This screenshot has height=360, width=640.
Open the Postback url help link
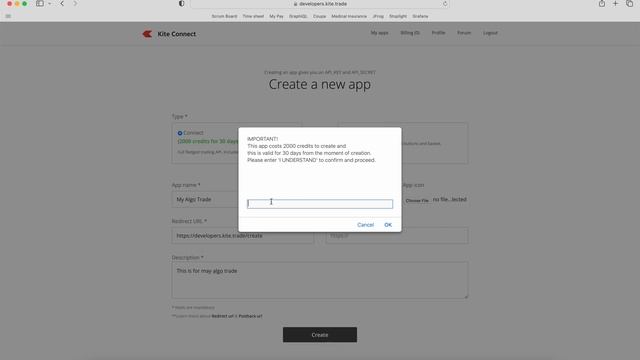click(250, 316)
